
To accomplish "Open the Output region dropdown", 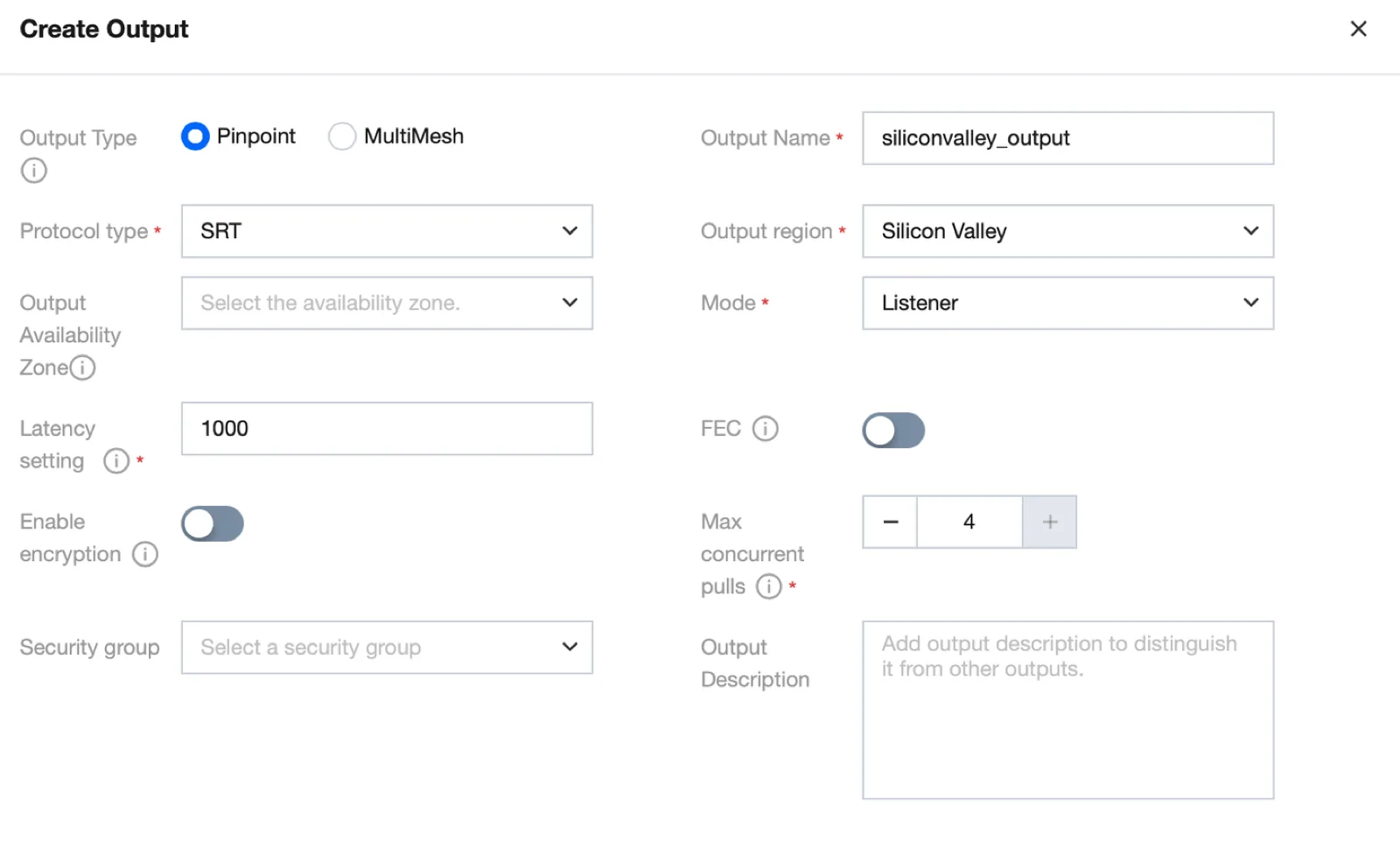I will 1067,231.
